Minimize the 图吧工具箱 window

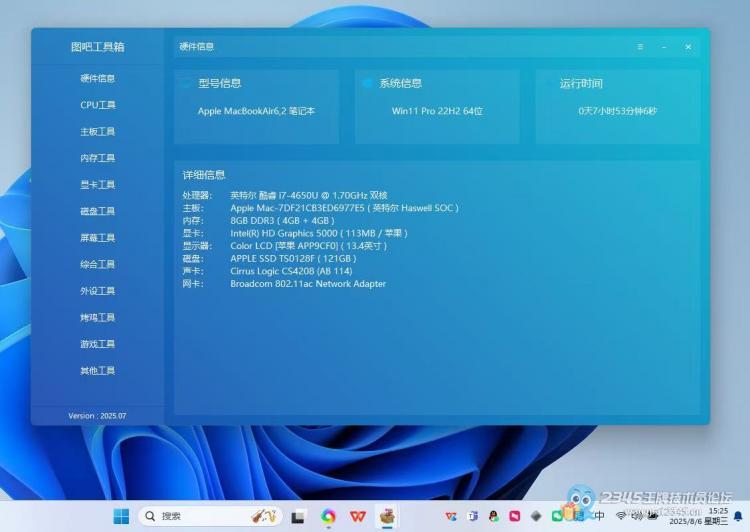coord(664,47)
